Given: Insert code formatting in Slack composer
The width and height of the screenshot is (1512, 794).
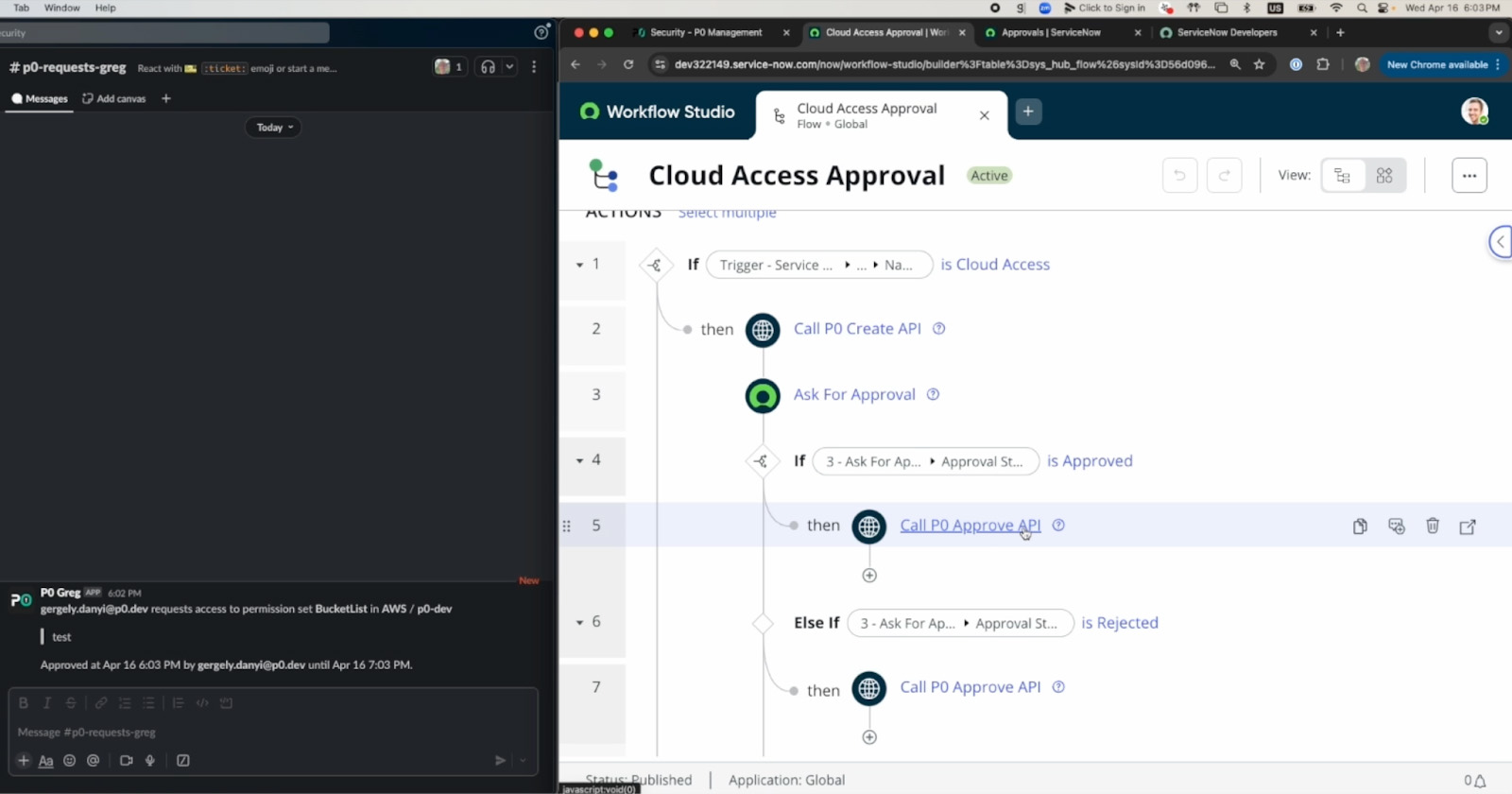Looking at the screenshot, I should click(x=202, y=703).
